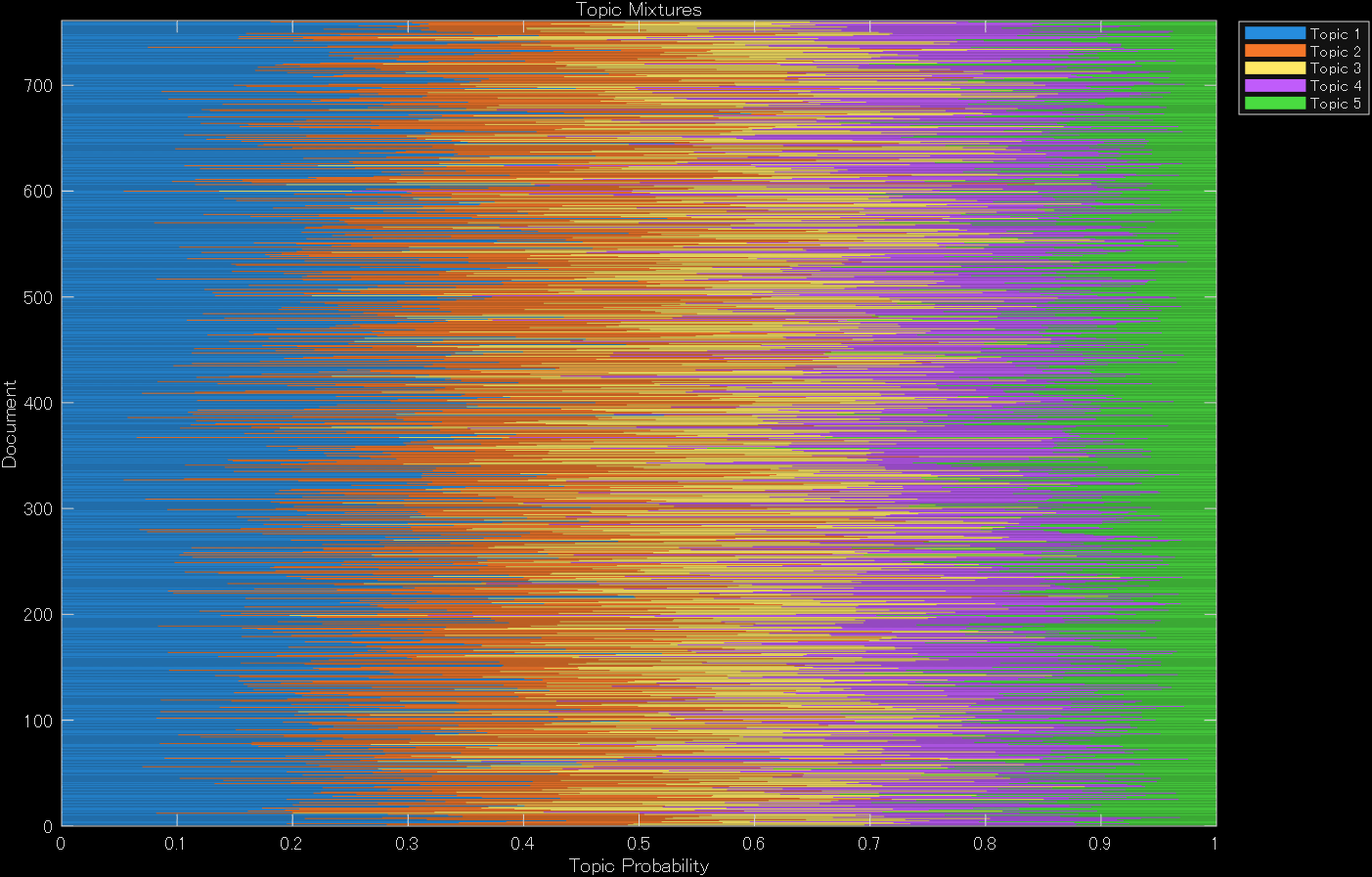Click the purple Topic 4 legend swatch
This screenshot has width=1372, height=877.
pyautogui.click(x=1274, y=86)
